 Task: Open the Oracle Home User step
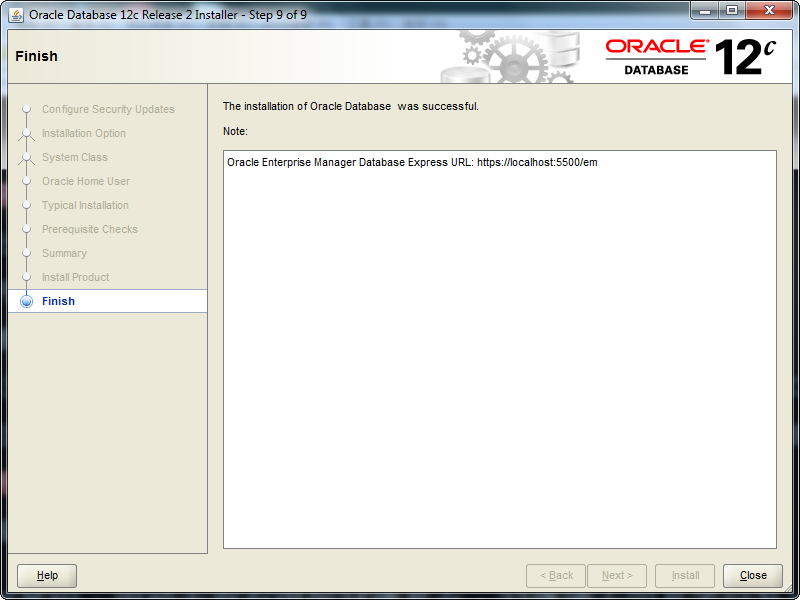pos(86,181)
